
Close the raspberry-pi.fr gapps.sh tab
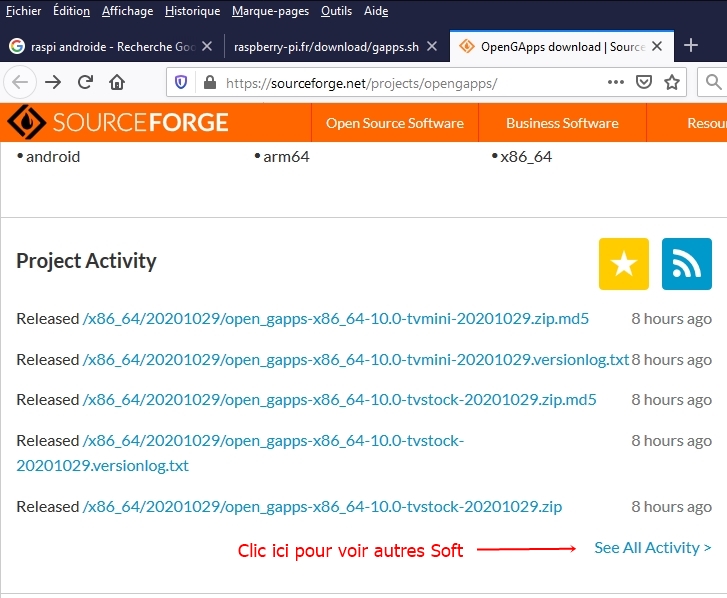click(432, 46)
